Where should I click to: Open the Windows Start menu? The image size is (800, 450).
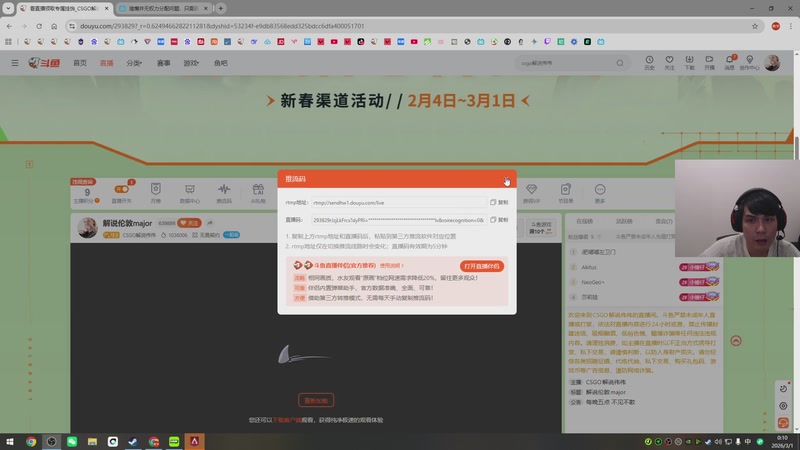(x=10, y=441)
